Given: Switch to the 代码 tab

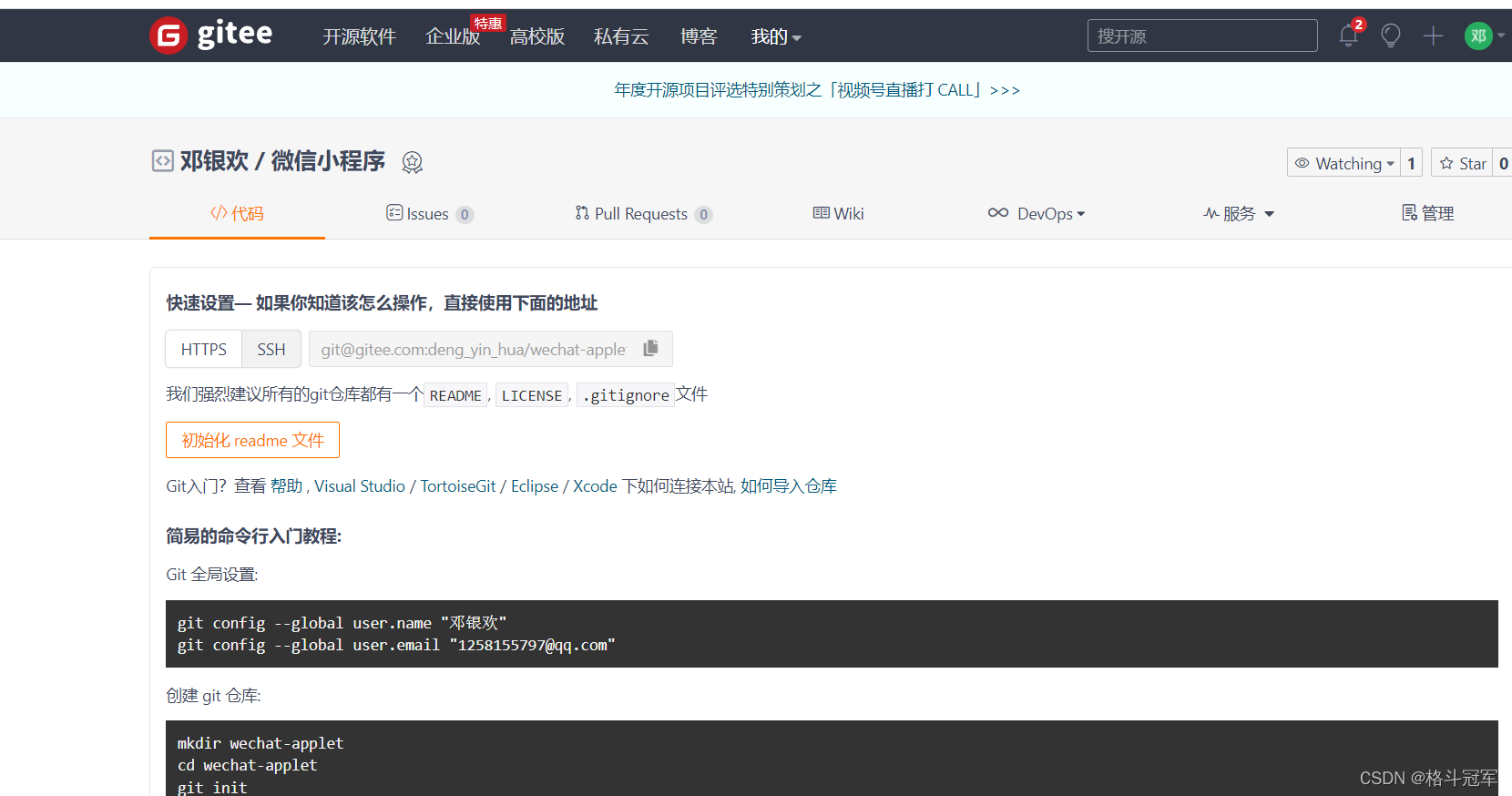Looking at the screenshot, I should [237, 213].
